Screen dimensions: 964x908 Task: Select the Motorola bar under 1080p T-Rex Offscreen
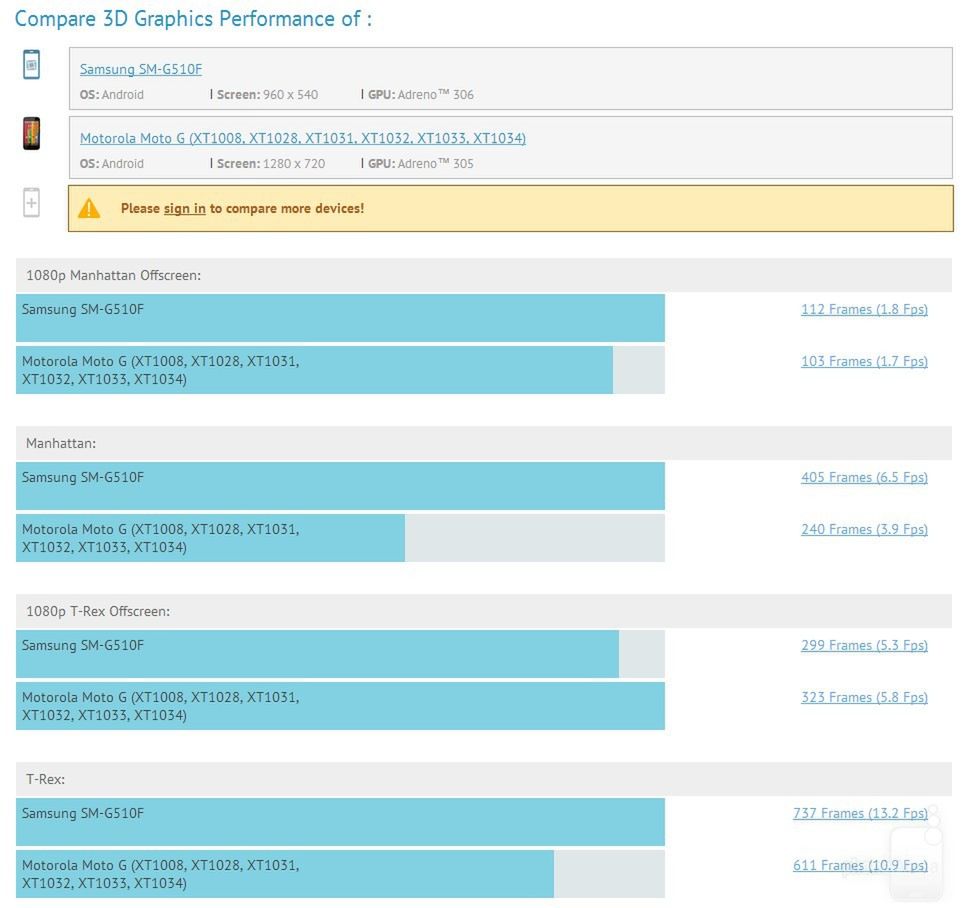pyautogui.click(x=340, y=706)
